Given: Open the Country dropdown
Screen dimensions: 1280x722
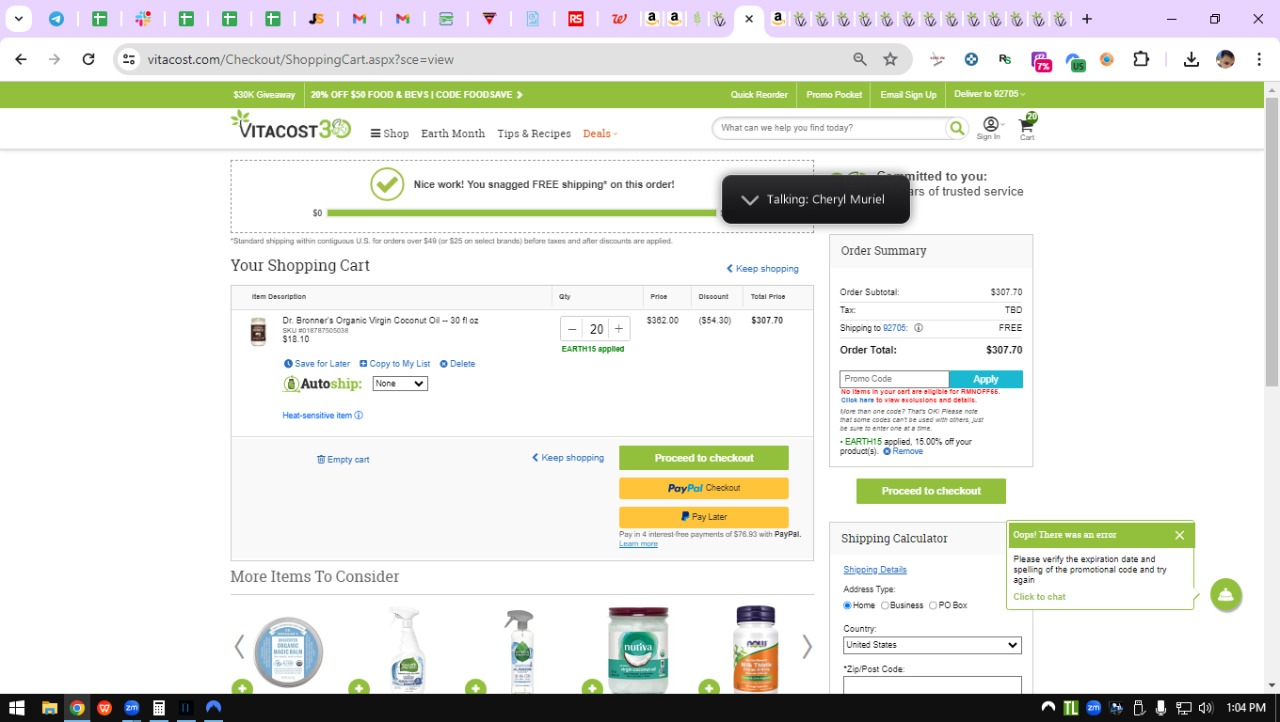Looking at the screenshot, I should point(932,645).
